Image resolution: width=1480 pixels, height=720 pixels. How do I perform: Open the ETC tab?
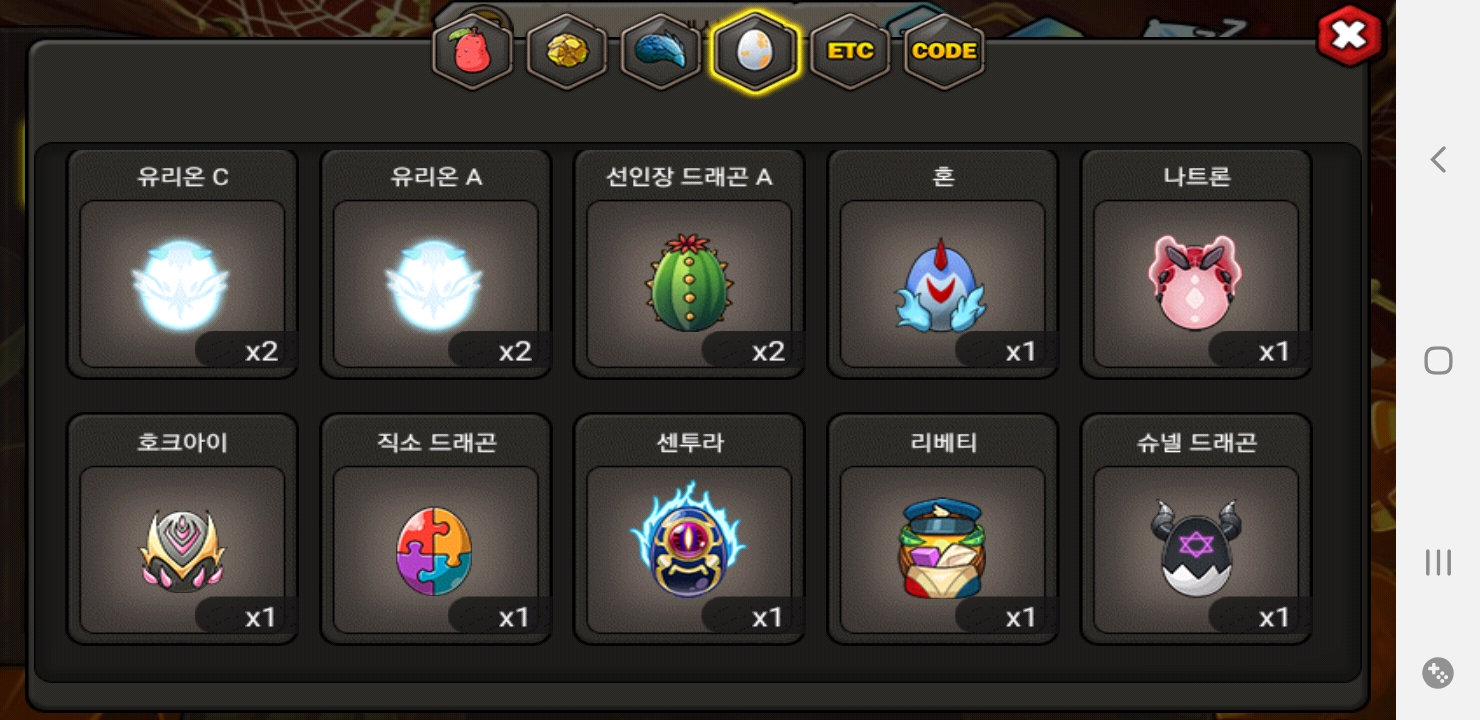pyautogui.click(x=850, y=51)
